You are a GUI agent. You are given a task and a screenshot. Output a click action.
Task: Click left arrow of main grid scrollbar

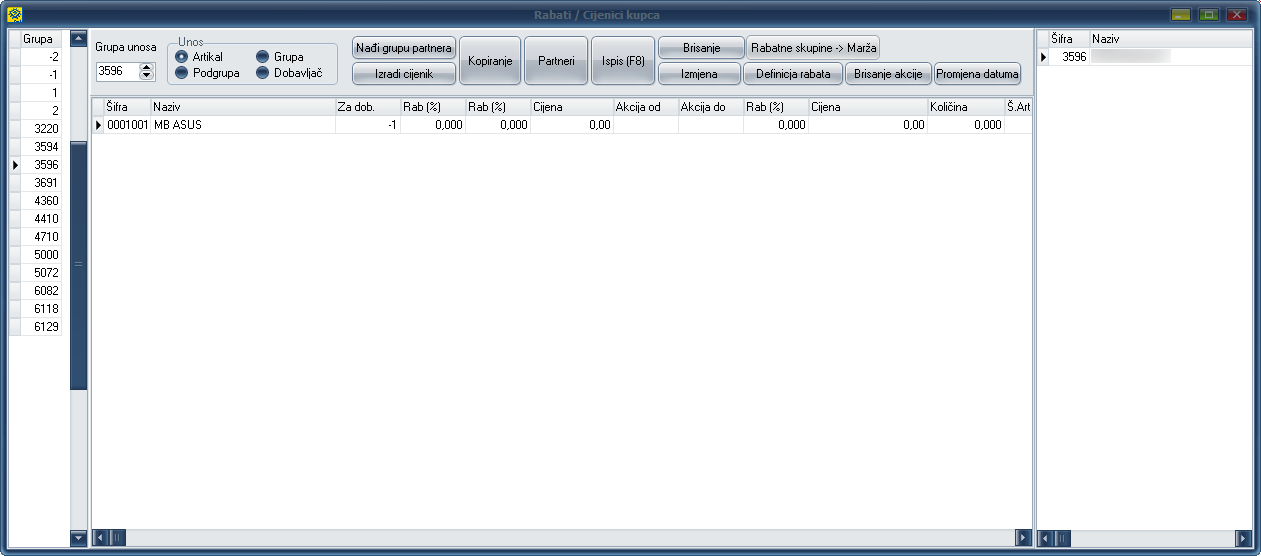(100, 538)
